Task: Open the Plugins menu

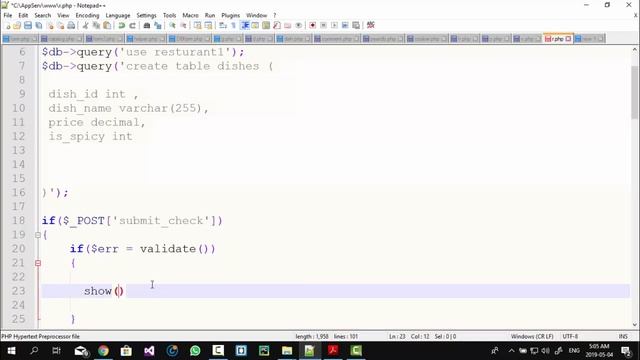Action: (x=231, y=16)
